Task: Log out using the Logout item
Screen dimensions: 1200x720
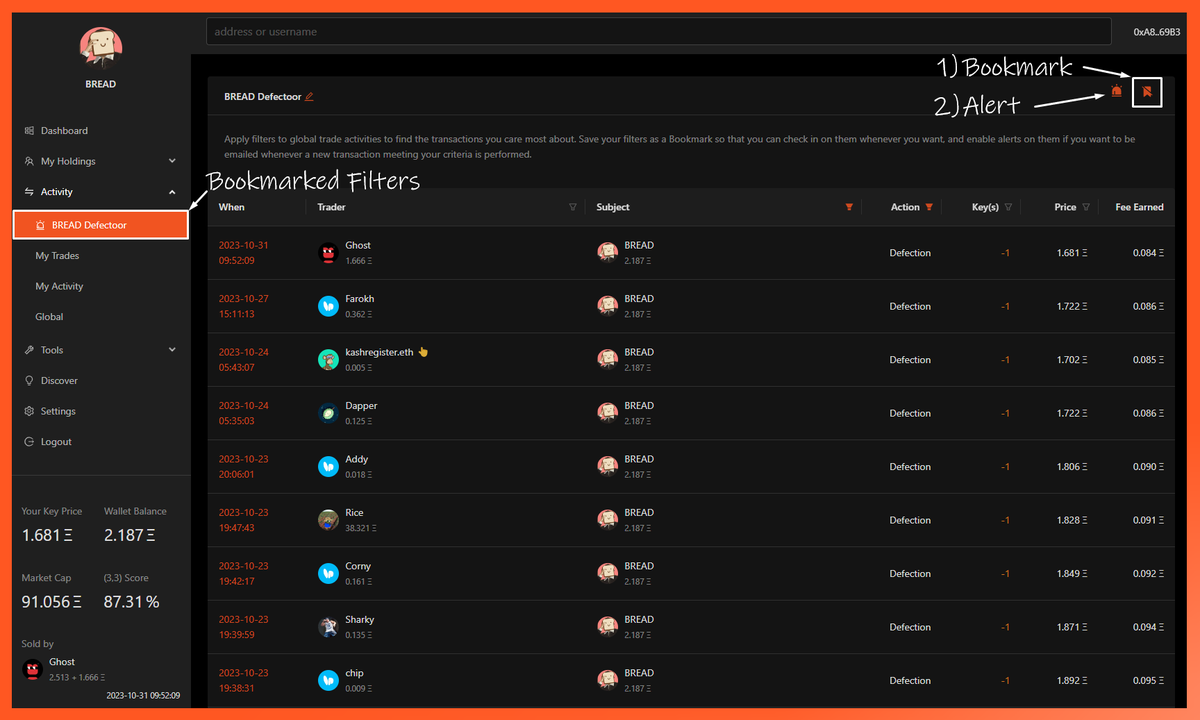Action: coord(56,442)
